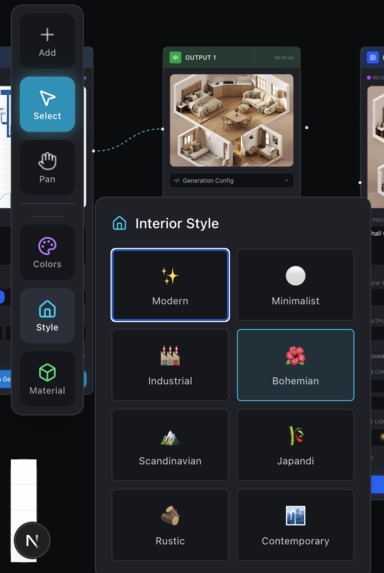Click the Output 1 rendered room thumbnail

tap(232, 121)
